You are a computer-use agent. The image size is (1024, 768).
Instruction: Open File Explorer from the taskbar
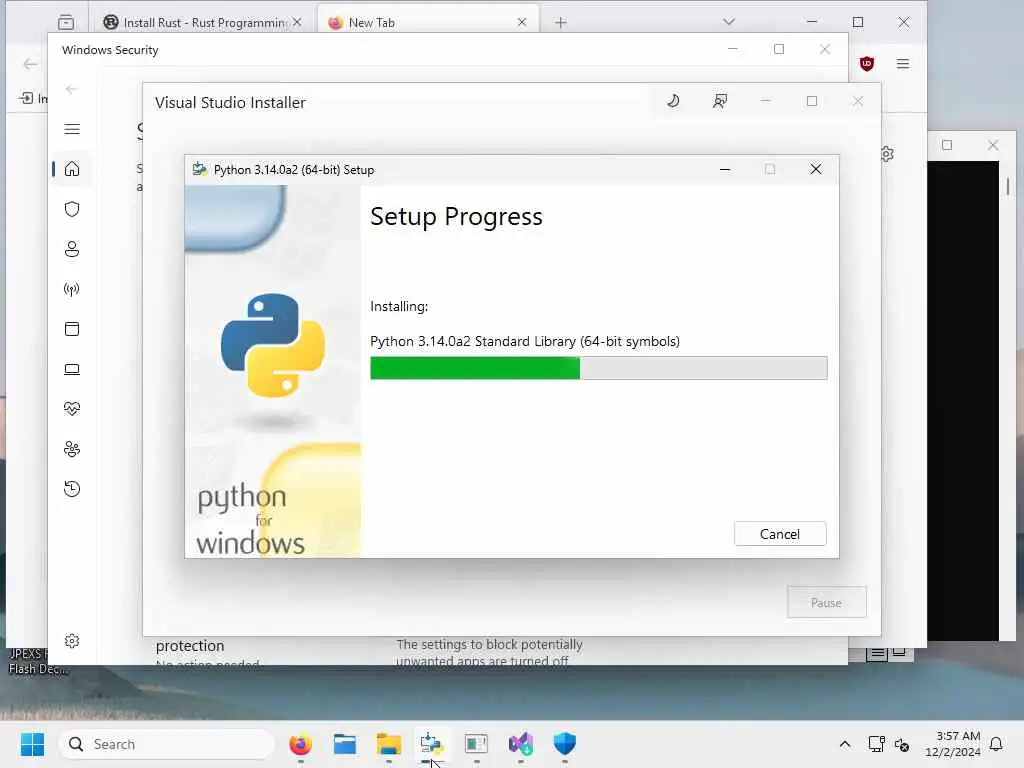pyautogui.click(x=389, y=744)
